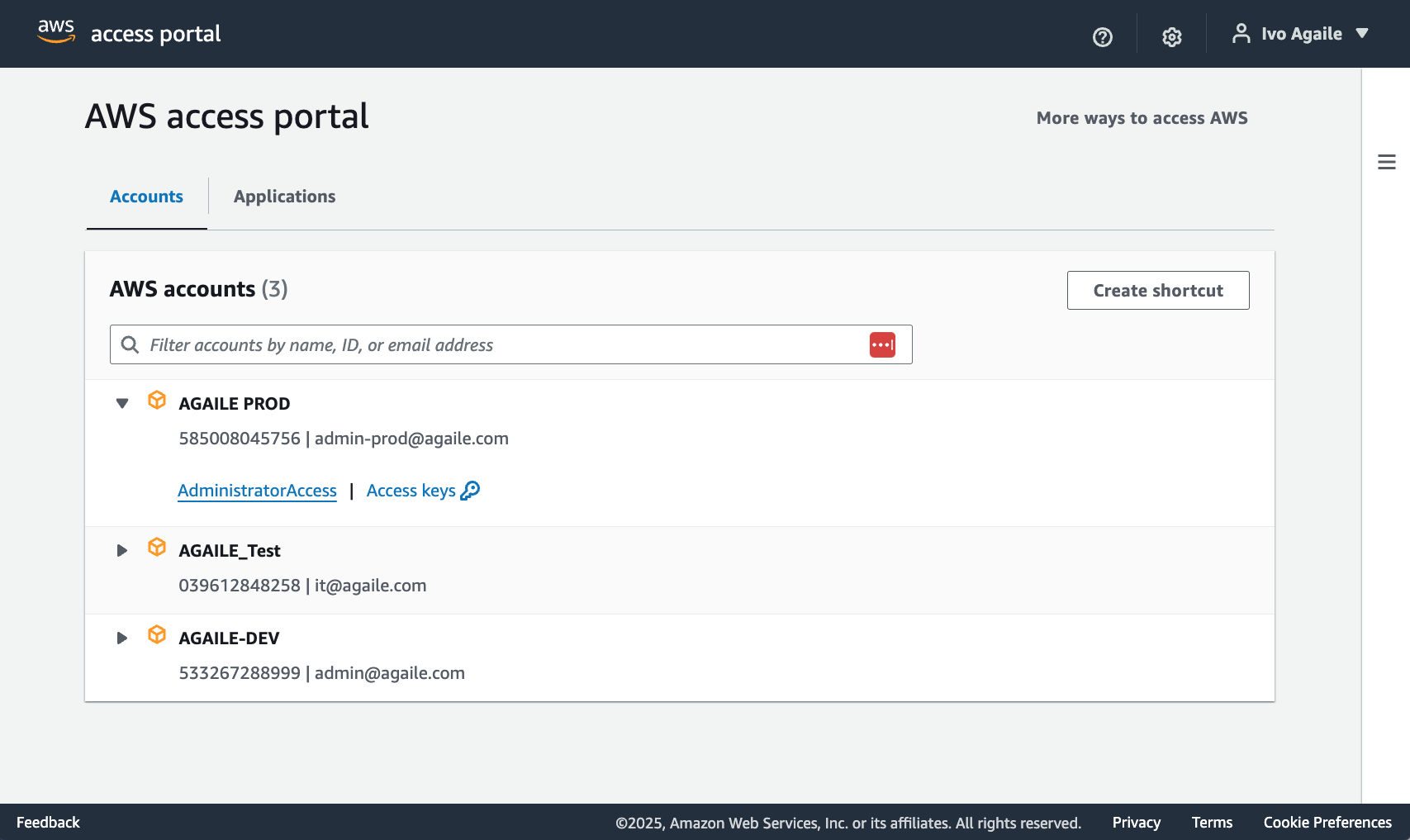This screenshot has height=840, width=1410.
Task: Click the Create shortcut button
Action: (1158, 290)
